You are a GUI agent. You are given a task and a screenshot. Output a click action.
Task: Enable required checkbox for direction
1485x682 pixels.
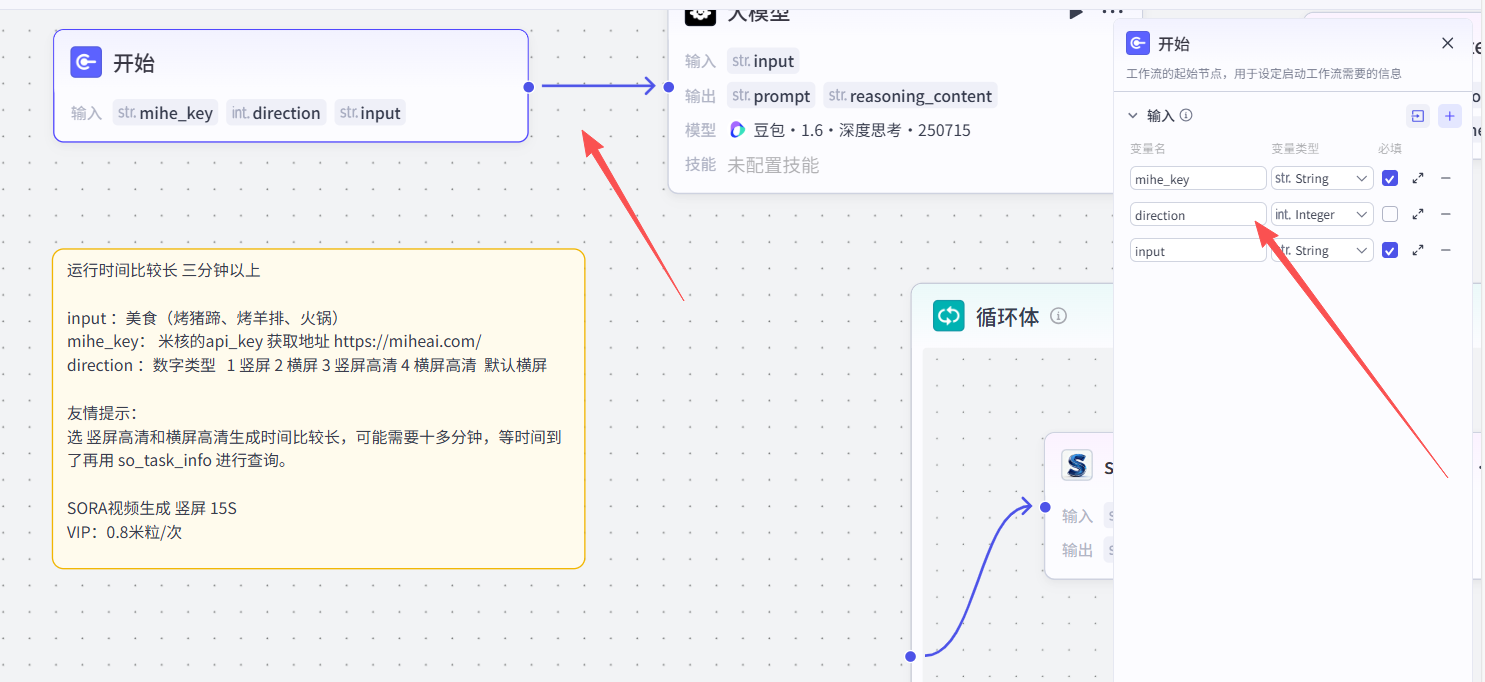coord(1390,214)
